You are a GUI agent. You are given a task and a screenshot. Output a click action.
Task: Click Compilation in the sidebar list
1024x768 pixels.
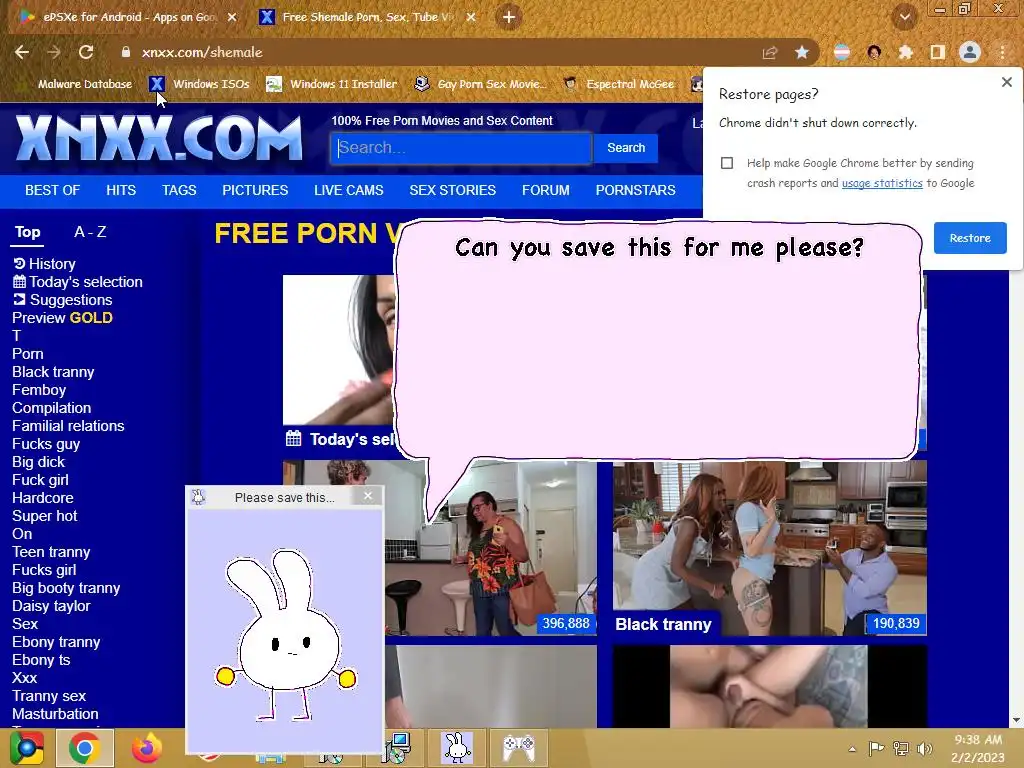[52, 408]
